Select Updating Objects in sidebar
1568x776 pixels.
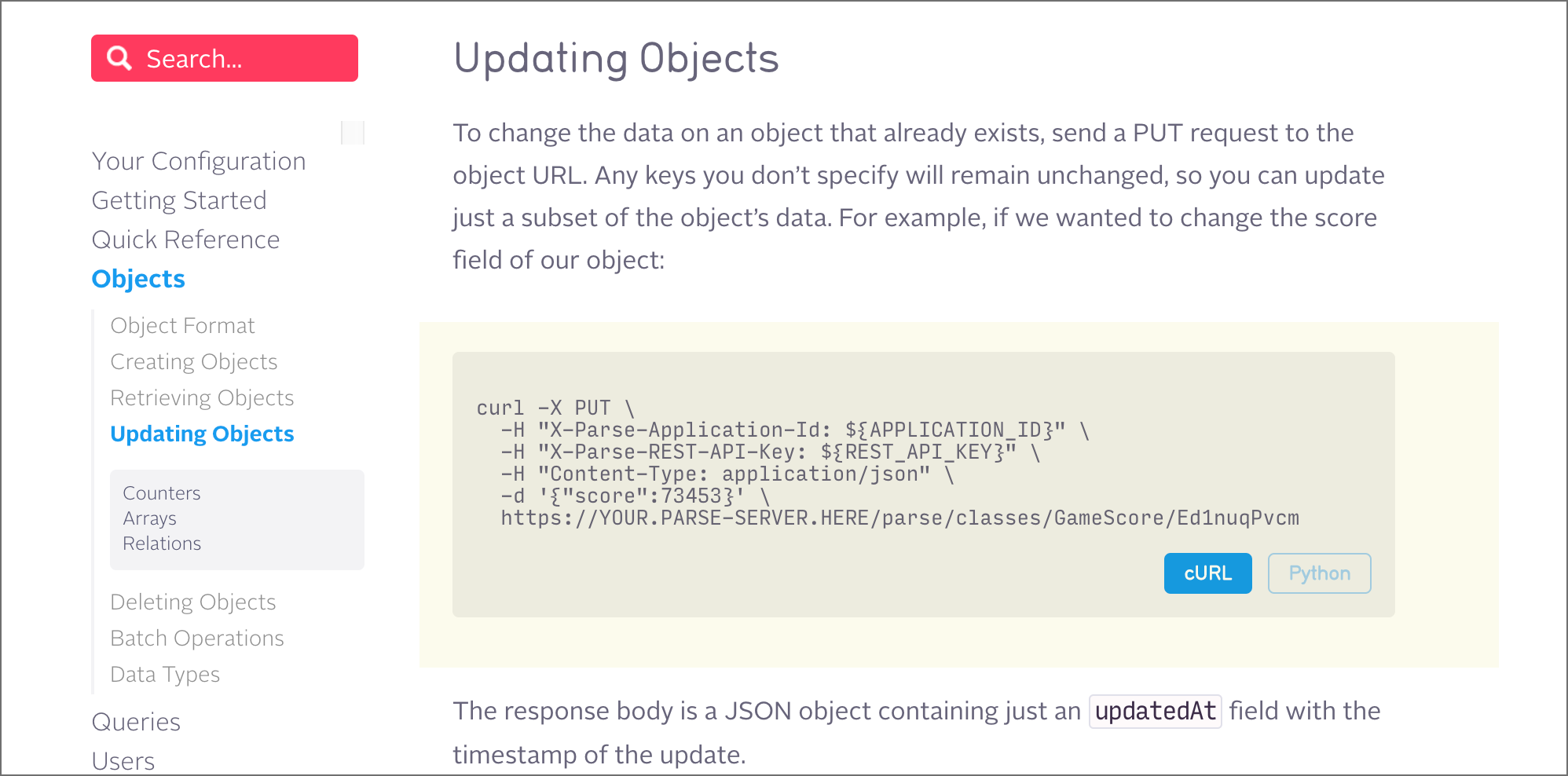pos(202,434)
